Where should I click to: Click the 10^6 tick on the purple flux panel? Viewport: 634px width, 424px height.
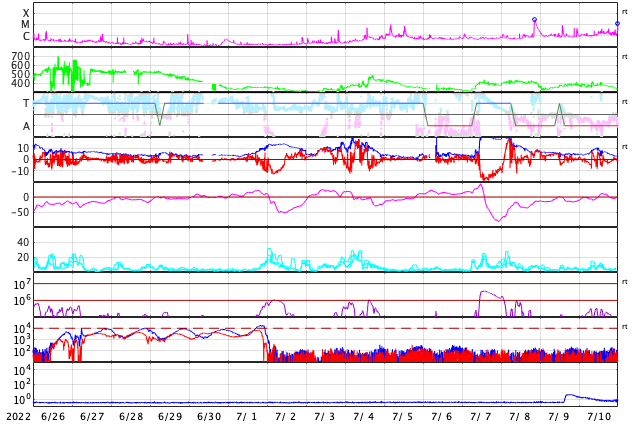pos(22,300)
